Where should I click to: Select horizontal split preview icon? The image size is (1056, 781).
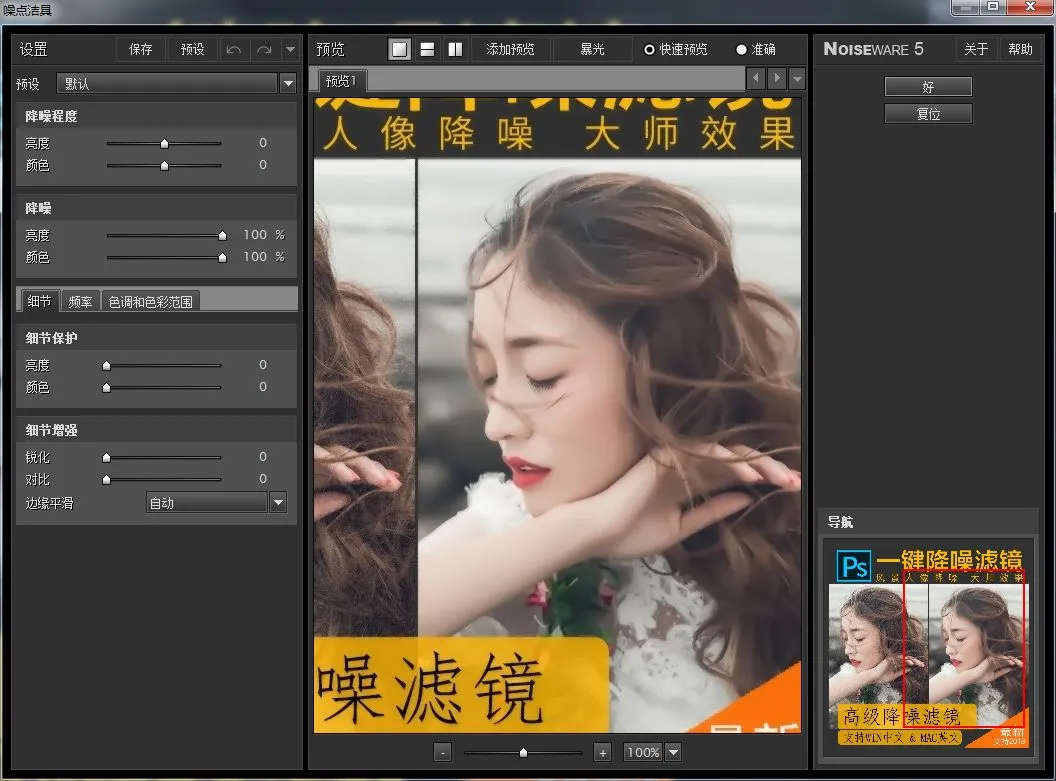coord(427,49)
